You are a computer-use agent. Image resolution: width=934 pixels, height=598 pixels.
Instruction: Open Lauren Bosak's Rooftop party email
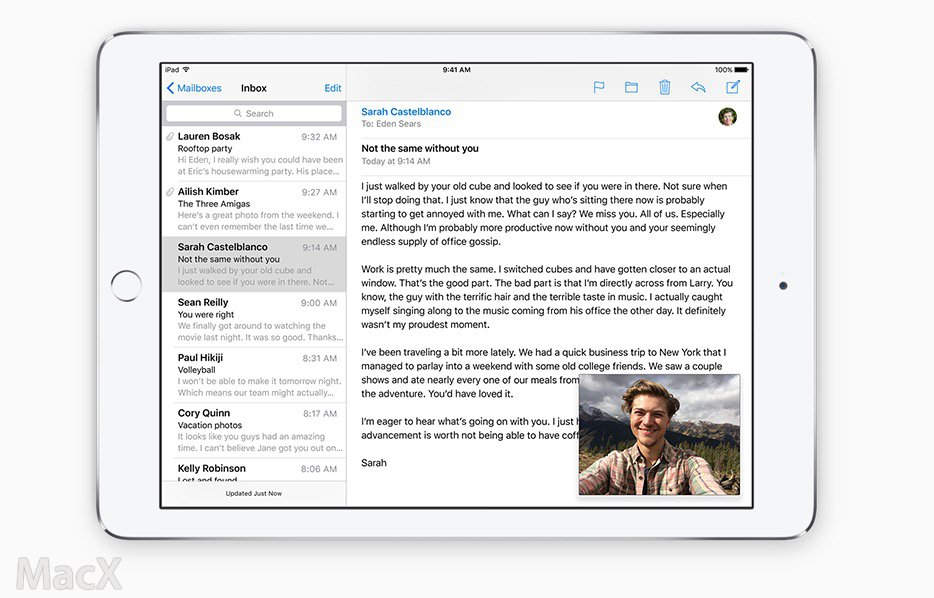[x=254, y=153]
